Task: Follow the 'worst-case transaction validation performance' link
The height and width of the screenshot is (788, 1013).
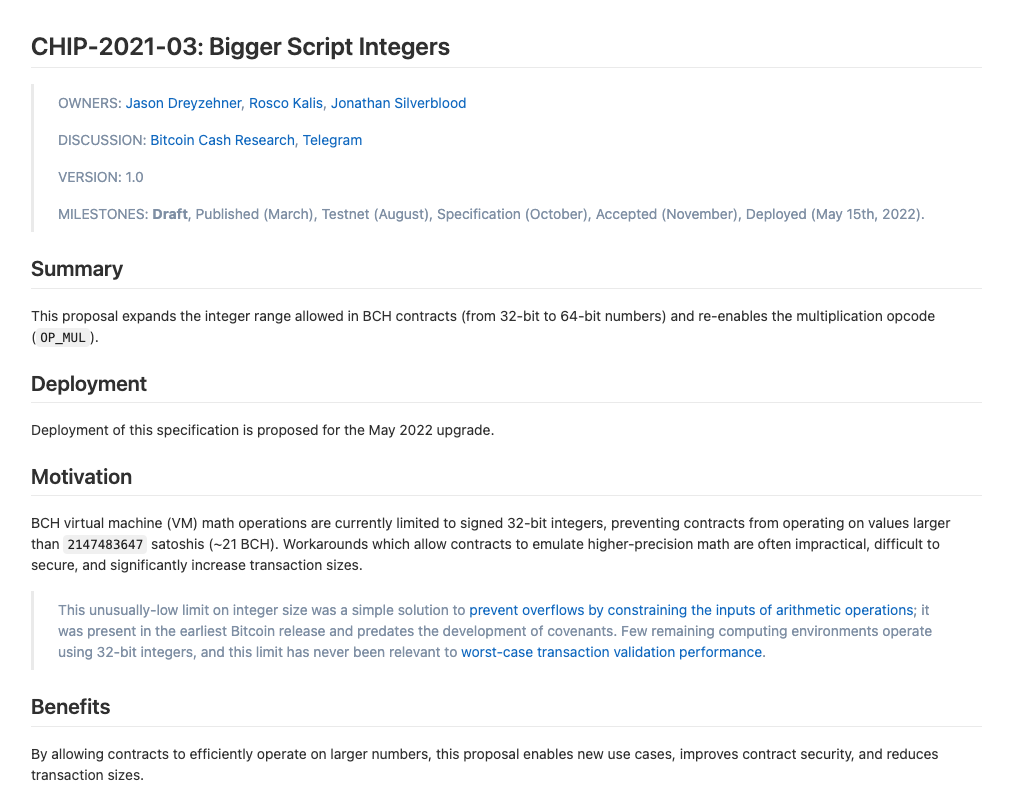Action: point(611,652)
